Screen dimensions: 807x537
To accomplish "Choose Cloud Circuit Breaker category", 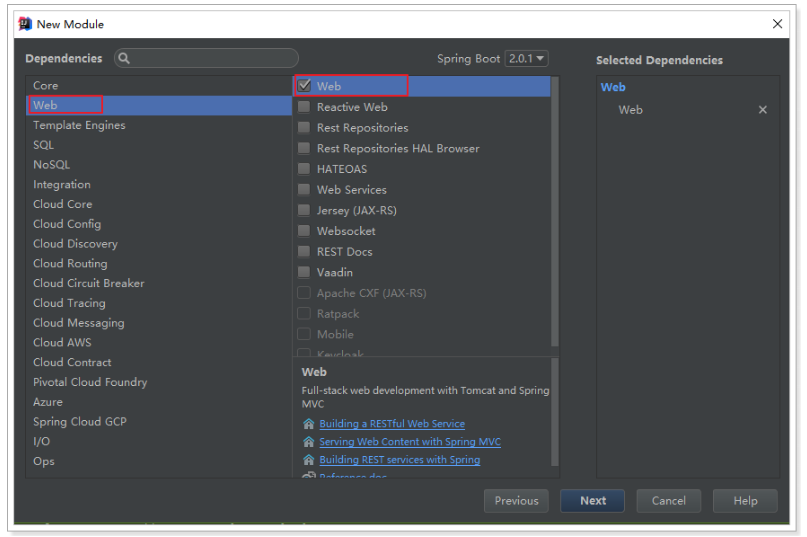I will tap(159, 283).
